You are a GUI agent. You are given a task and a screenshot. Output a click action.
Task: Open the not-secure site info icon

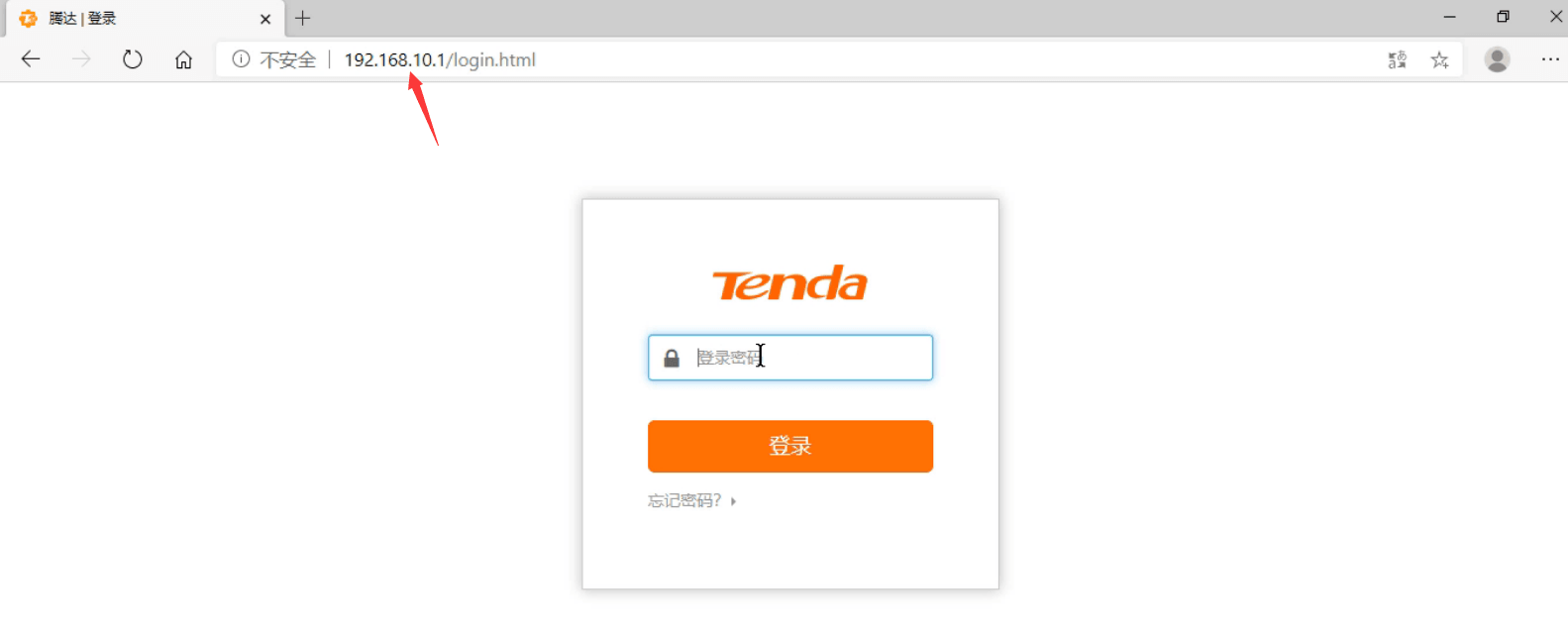pos(241,59)
